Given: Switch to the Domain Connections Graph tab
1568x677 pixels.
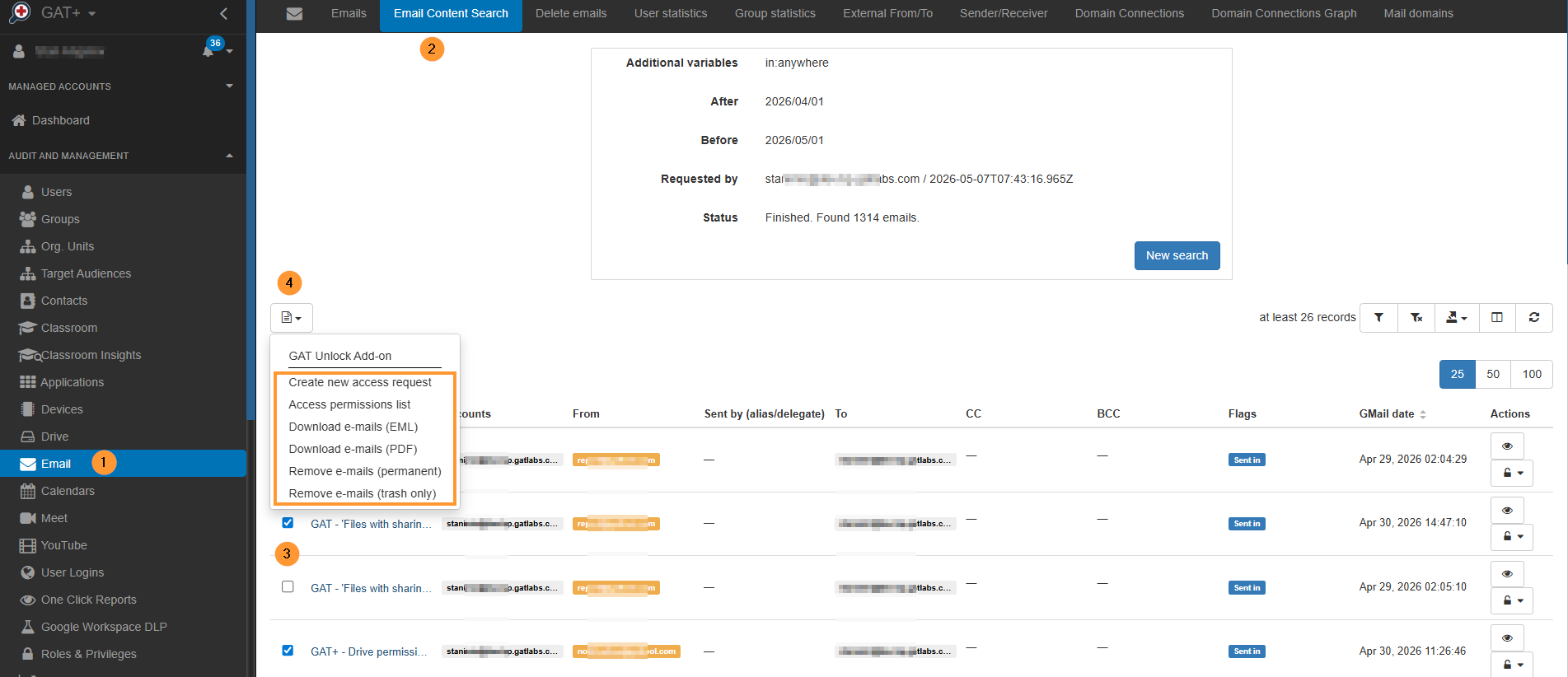Looking at the screenshot, I should click(x=1284, y=14).
